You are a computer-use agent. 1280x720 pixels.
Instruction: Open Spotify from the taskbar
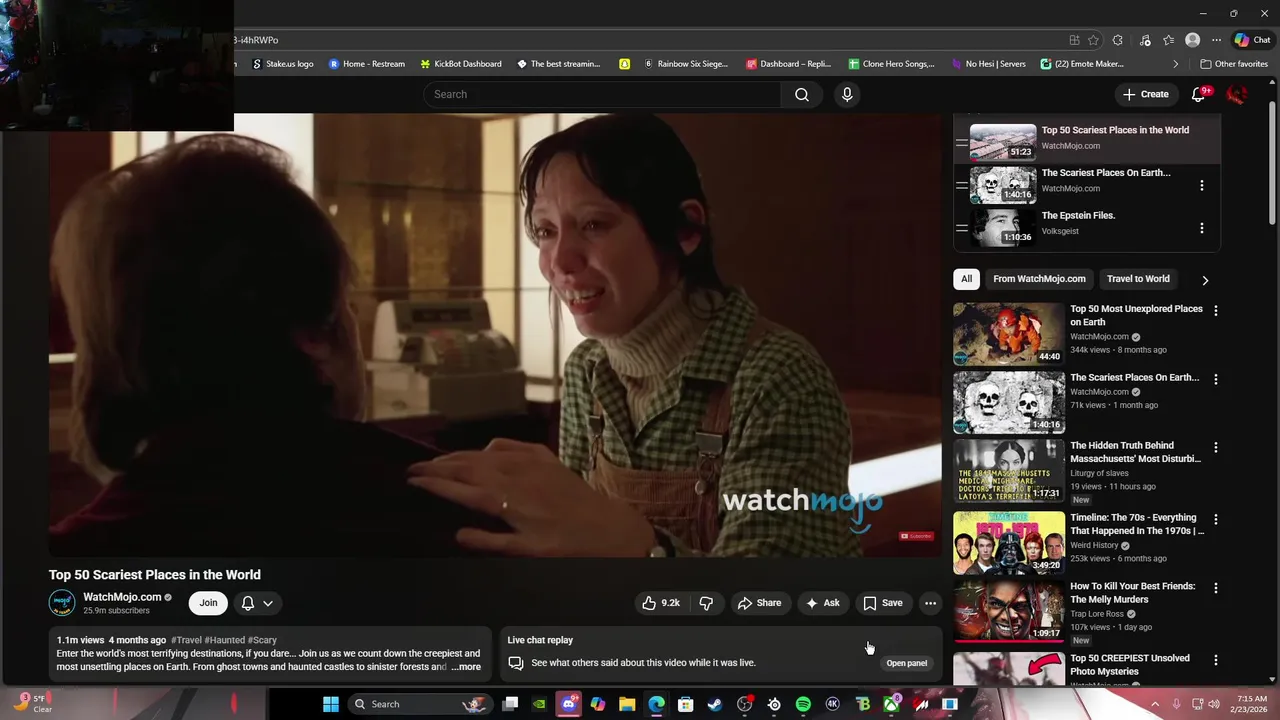click(803, 704)
